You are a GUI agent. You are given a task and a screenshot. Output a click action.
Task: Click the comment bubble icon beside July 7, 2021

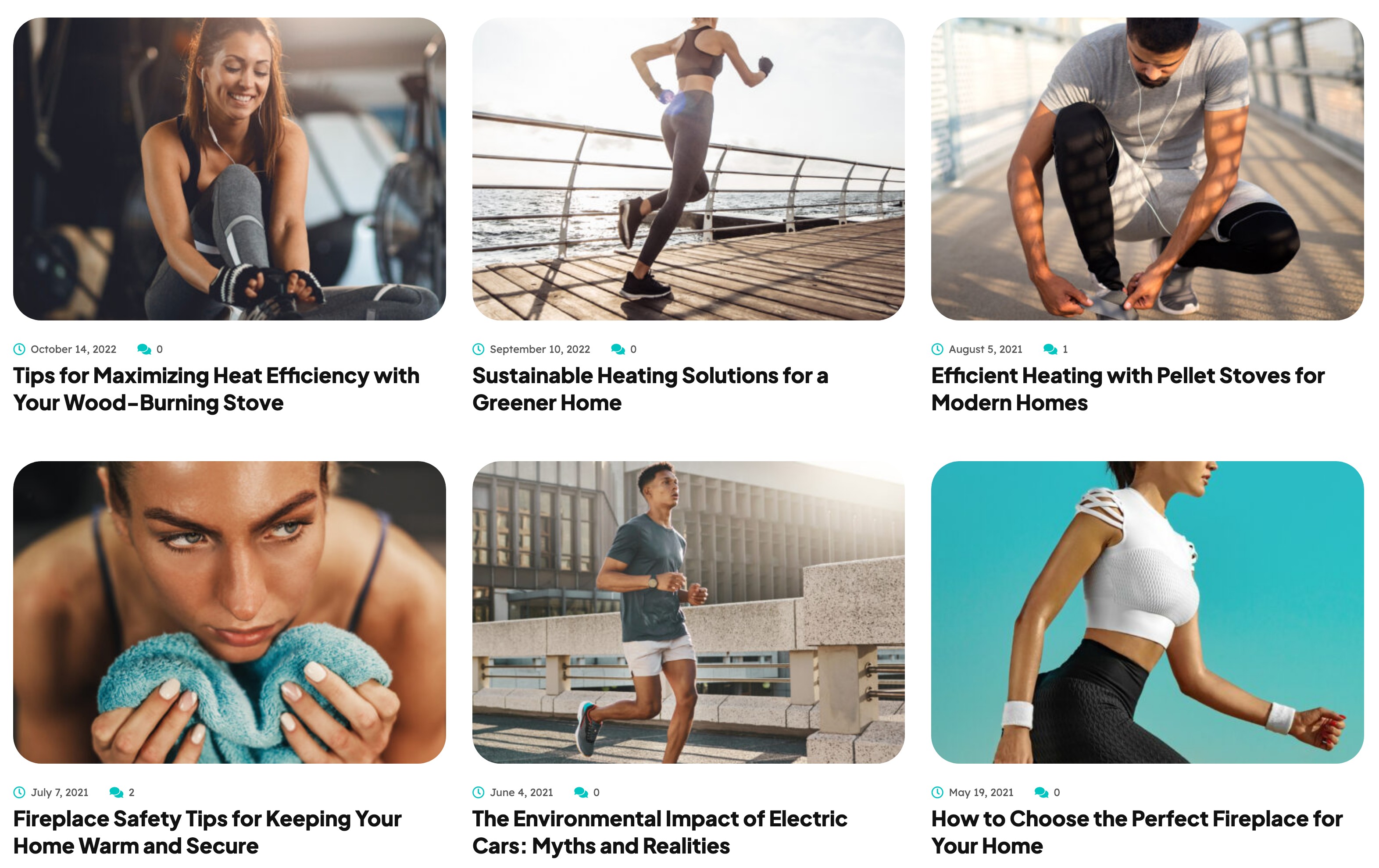point(116,792)
